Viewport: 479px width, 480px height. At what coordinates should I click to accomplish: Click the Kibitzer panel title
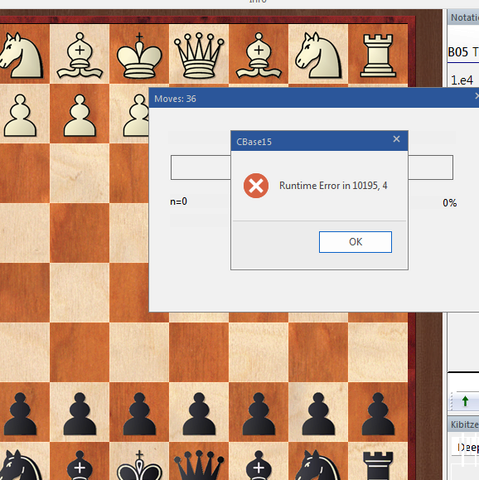pyautogui.click(x=464, y=424)
